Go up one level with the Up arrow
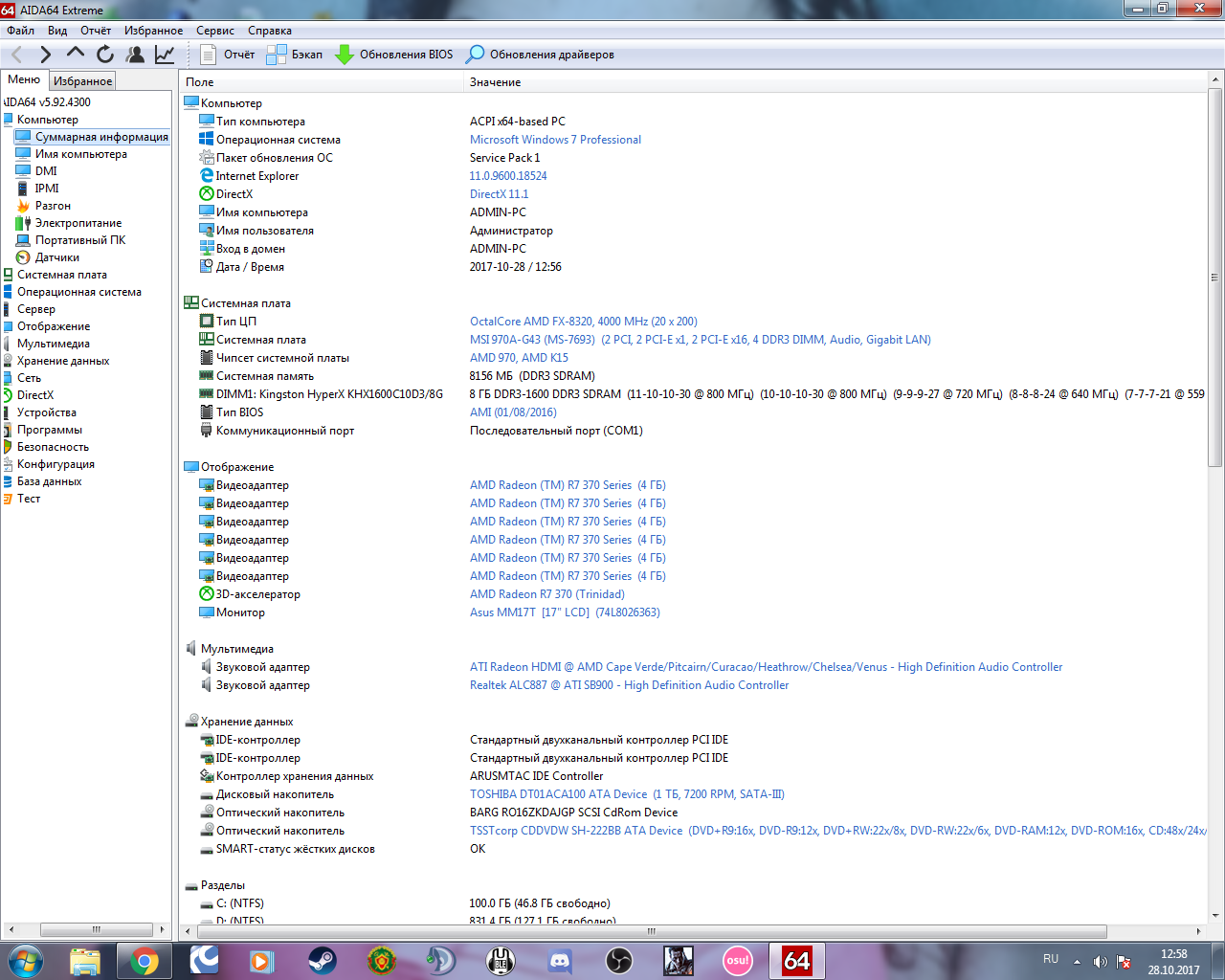The height and width of the screenshot is (980, 1225). click(76, 54)
